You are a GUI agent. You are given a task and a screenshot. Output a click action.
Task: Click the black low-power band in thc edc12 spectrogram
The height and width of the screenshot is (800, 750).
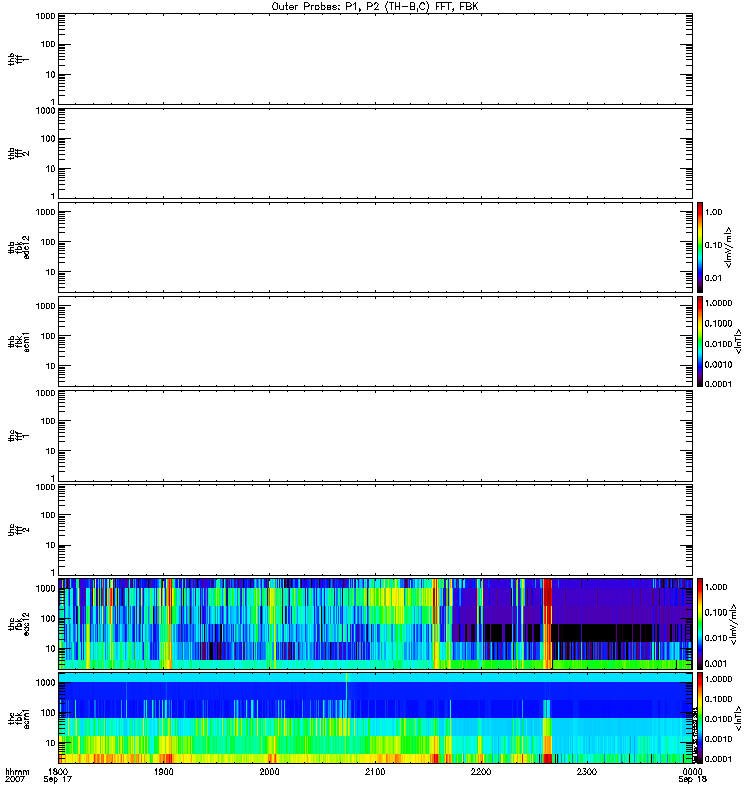point(602,633)
